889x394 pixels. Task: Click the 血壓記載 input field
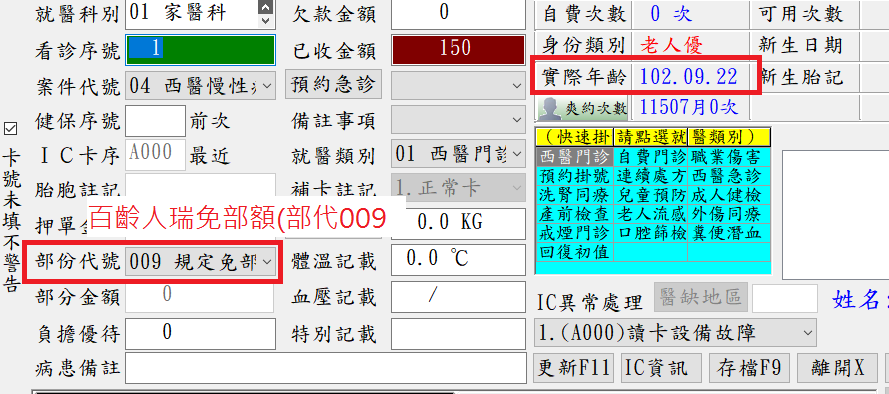pos(458,297)
